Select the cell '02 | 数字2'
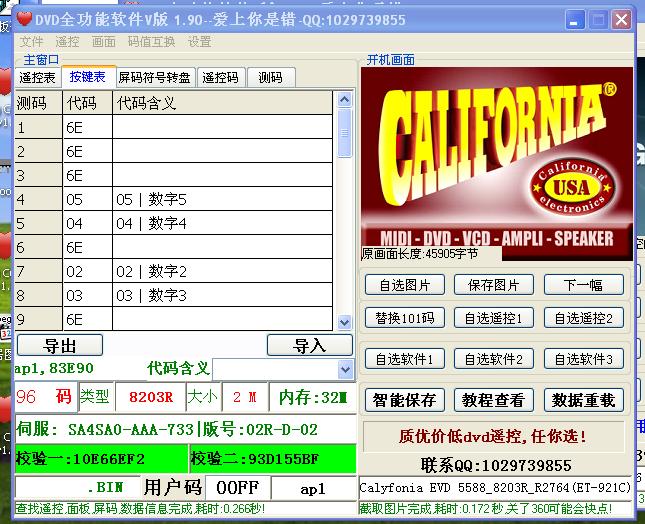The height and width of the screenshot is (524, 645). [x=222, y=271]
